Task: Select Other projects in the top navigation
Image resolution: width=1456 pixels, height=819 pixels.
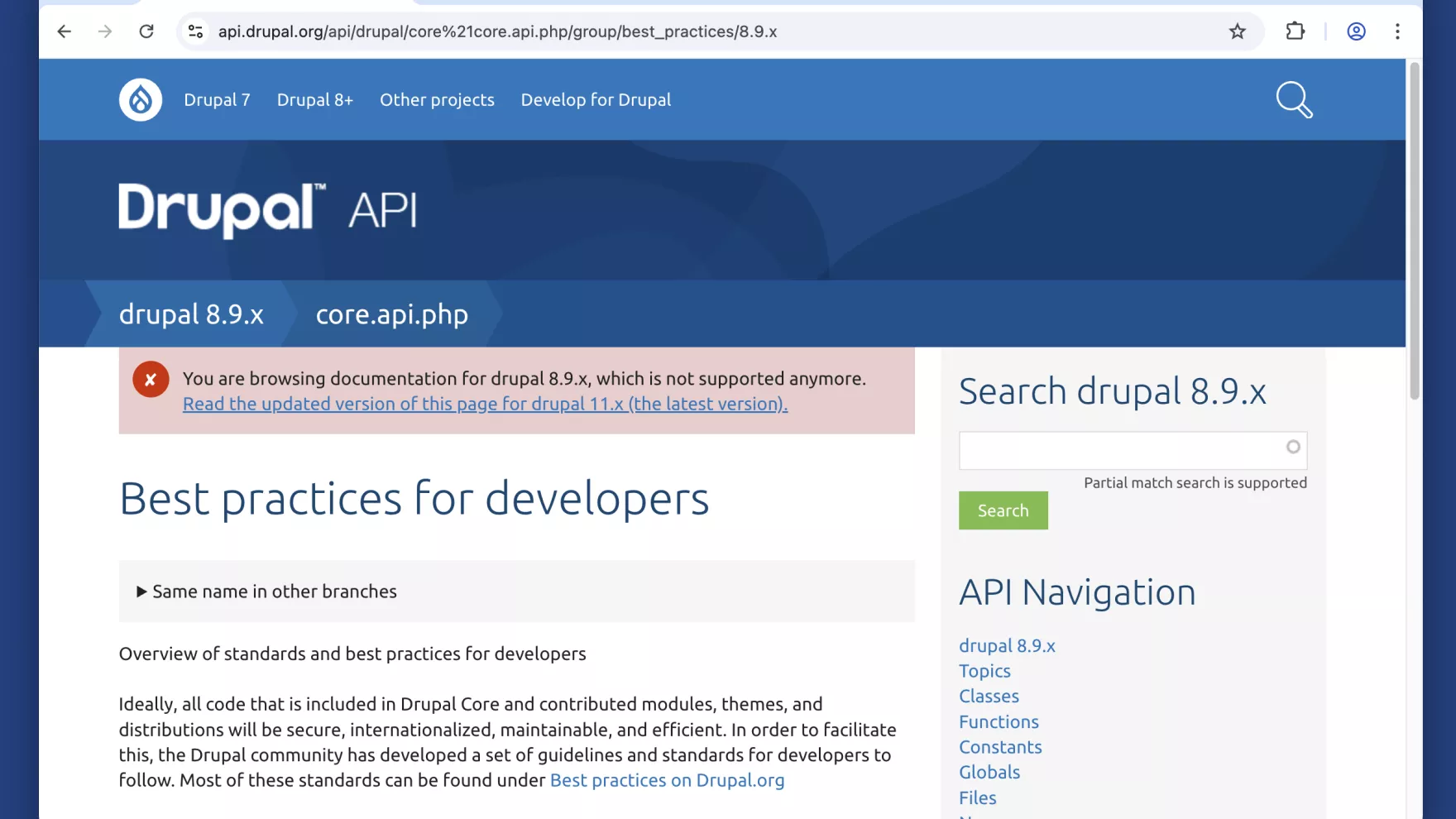Action: click(437, 100)
